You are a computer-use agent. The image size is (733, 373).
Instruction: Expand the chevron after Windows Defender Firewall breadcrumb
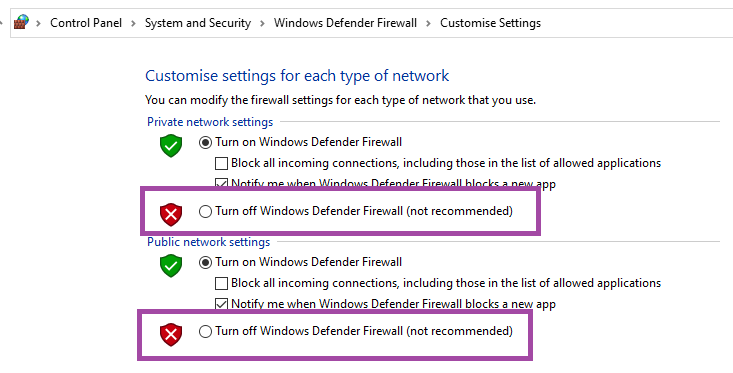pos(428,23)
